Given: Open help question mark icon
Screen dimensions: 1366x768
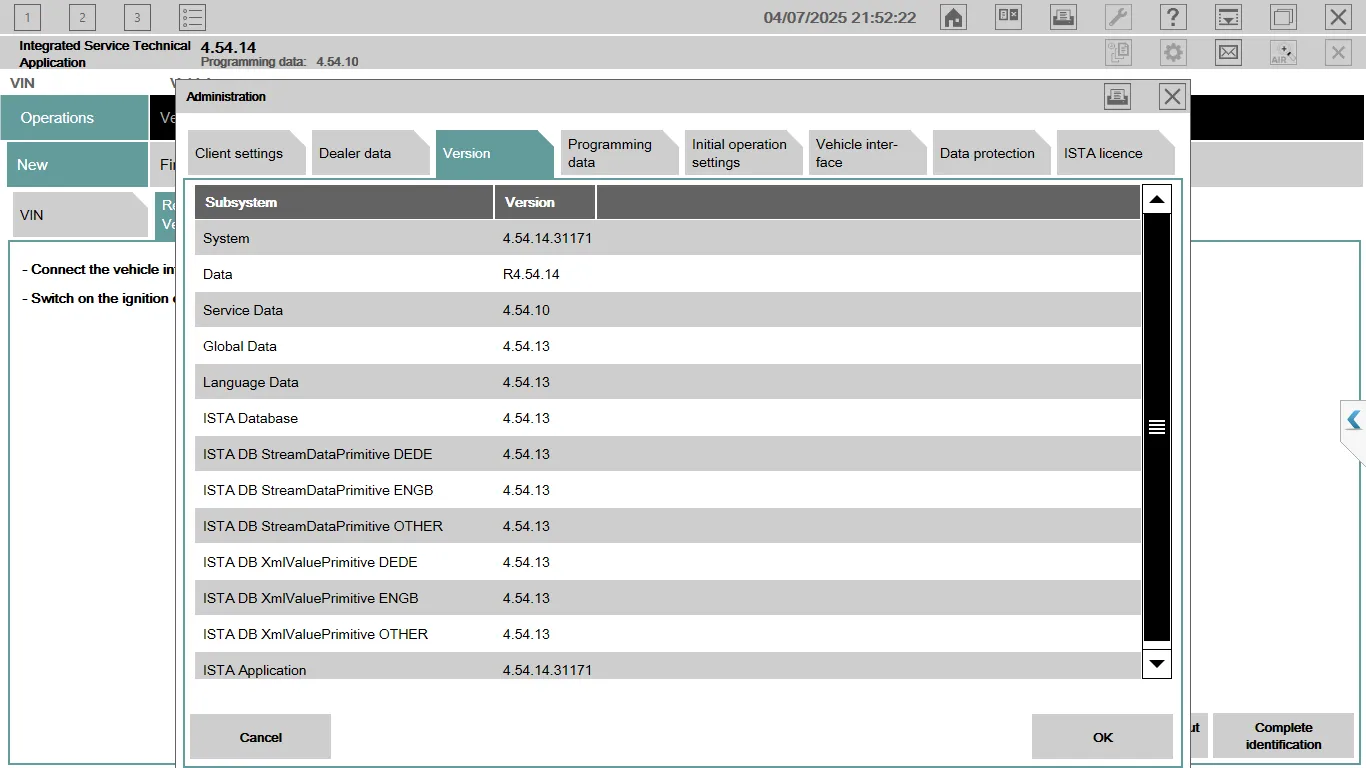Looking at the screenshot, I should [x=1173, y=17].
